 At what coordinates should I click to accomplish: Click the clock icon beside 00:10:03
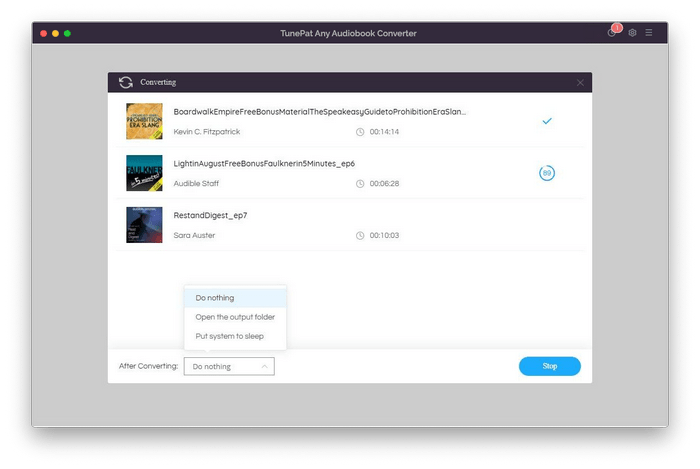[x=360, y=236]
